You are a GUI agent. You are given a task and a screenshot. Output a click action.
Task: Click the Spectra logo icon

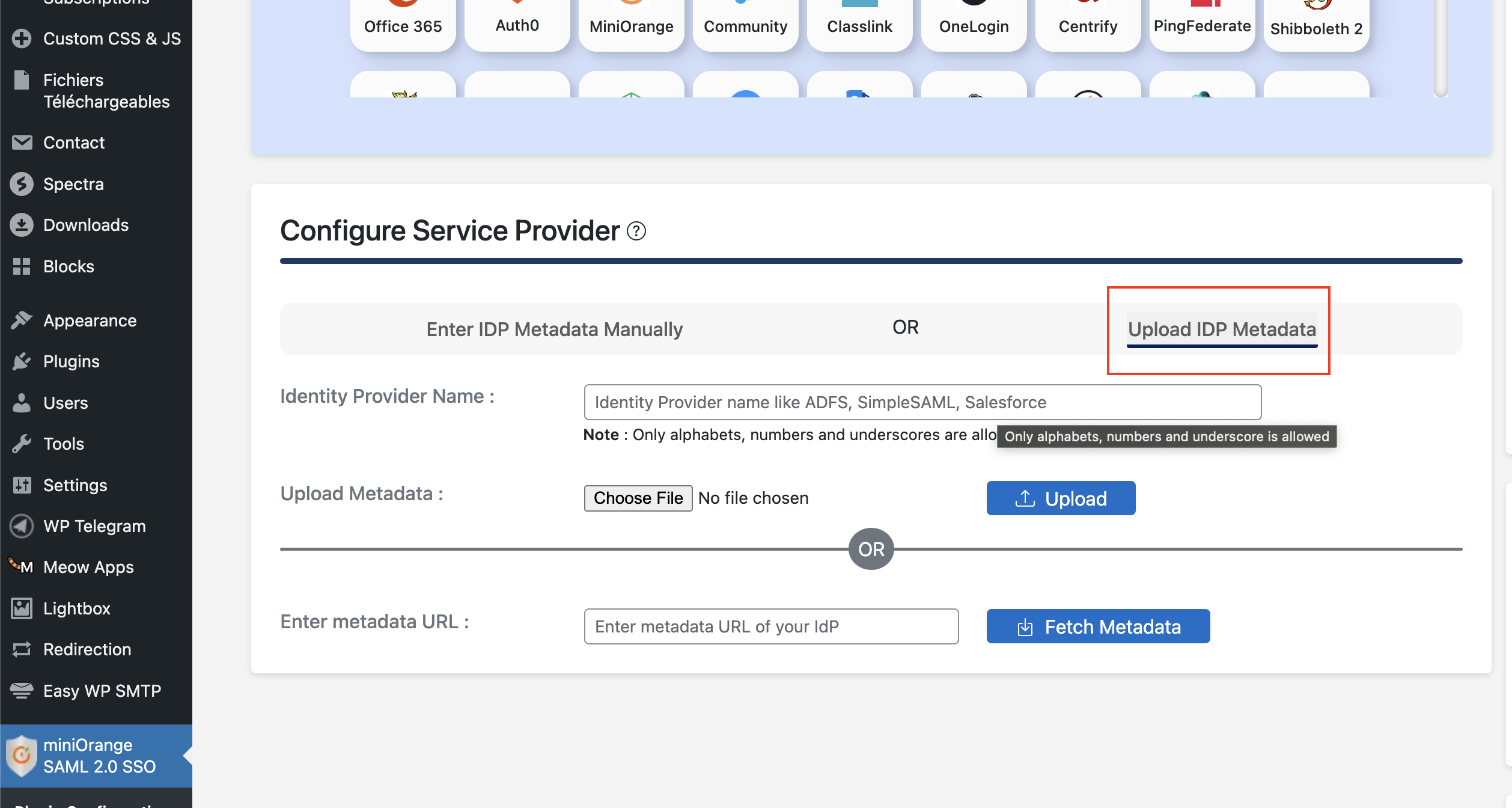point(22,184)
